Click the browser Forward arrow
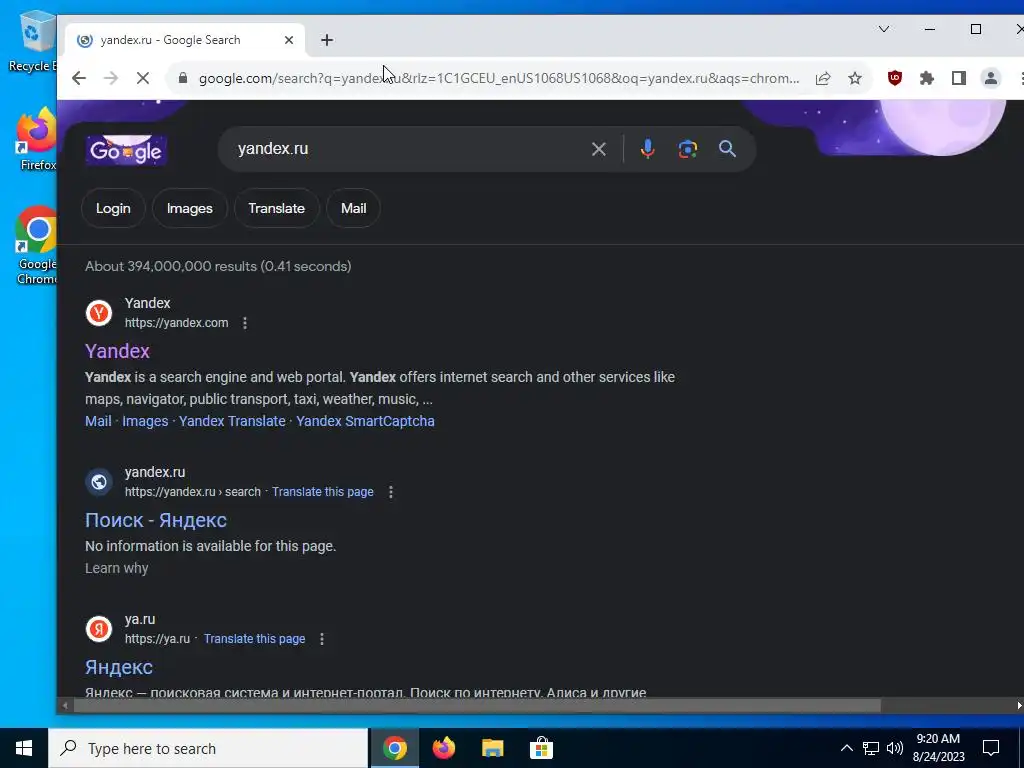 pyautogui.click(x=111, y=78)
